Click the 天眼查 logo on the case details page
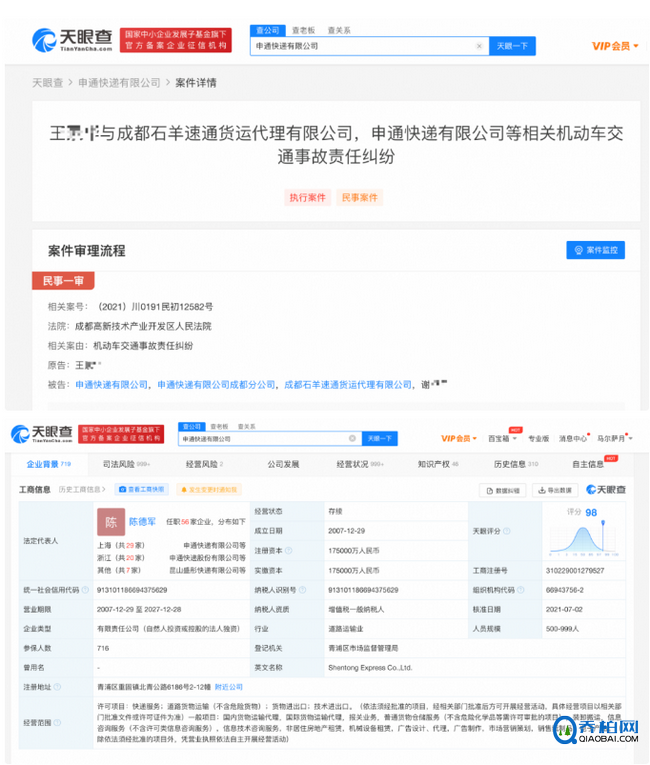Viewport: 650px width, 765px height. pos(72,40)
